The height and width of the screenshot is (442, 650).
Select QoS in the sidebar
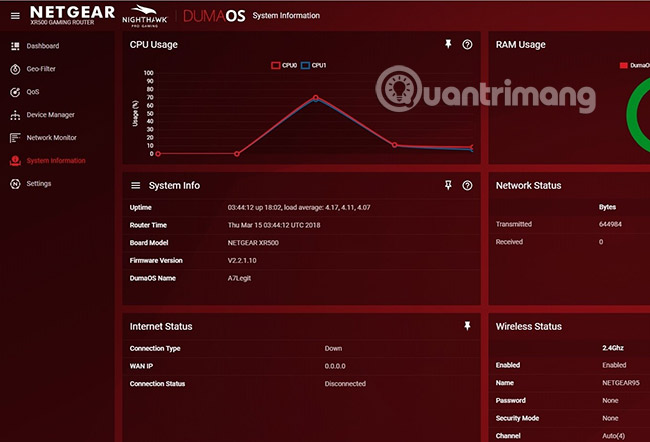[32, 92]
